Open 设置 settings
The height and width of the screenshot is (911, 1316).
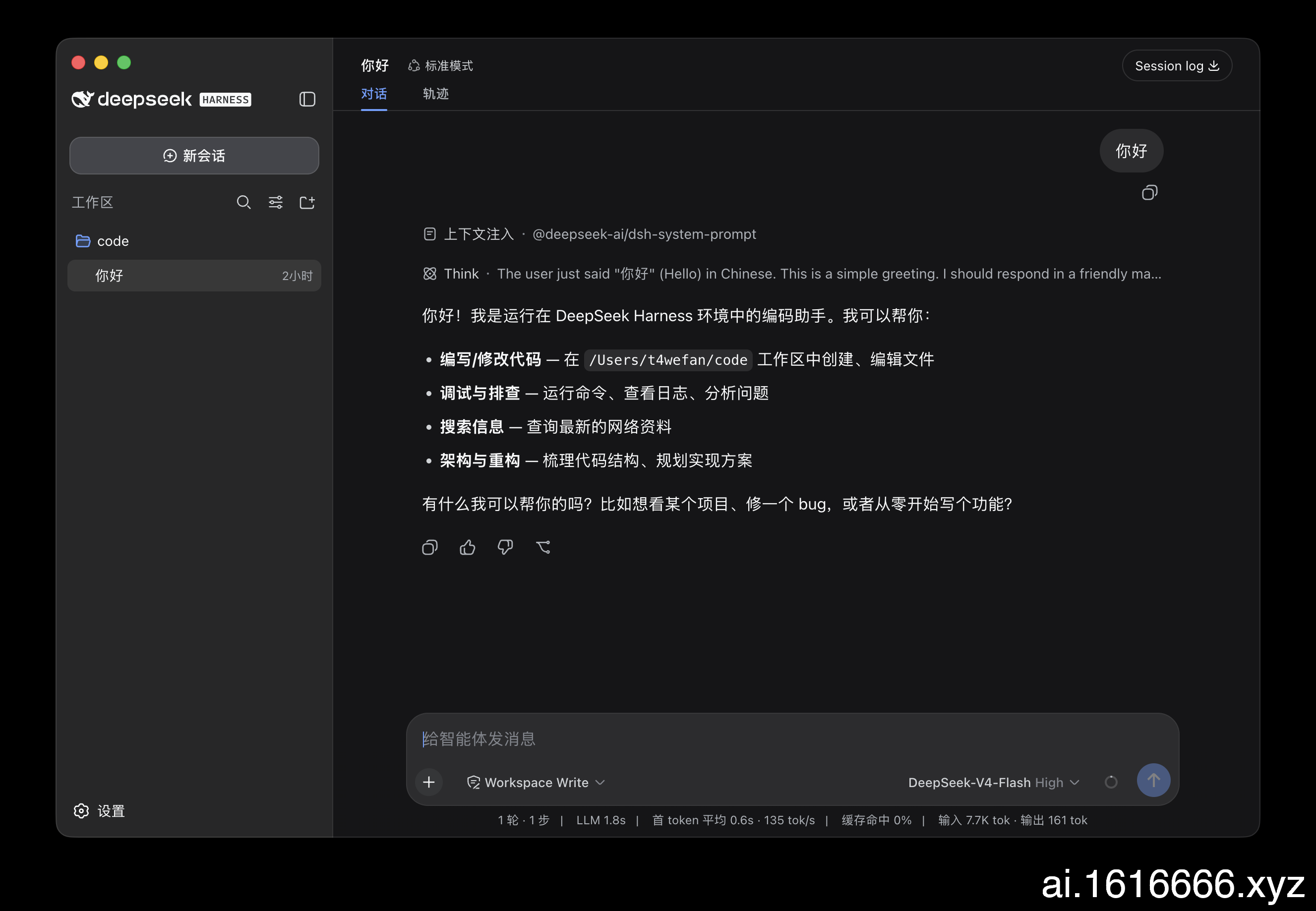click(99, 810)
